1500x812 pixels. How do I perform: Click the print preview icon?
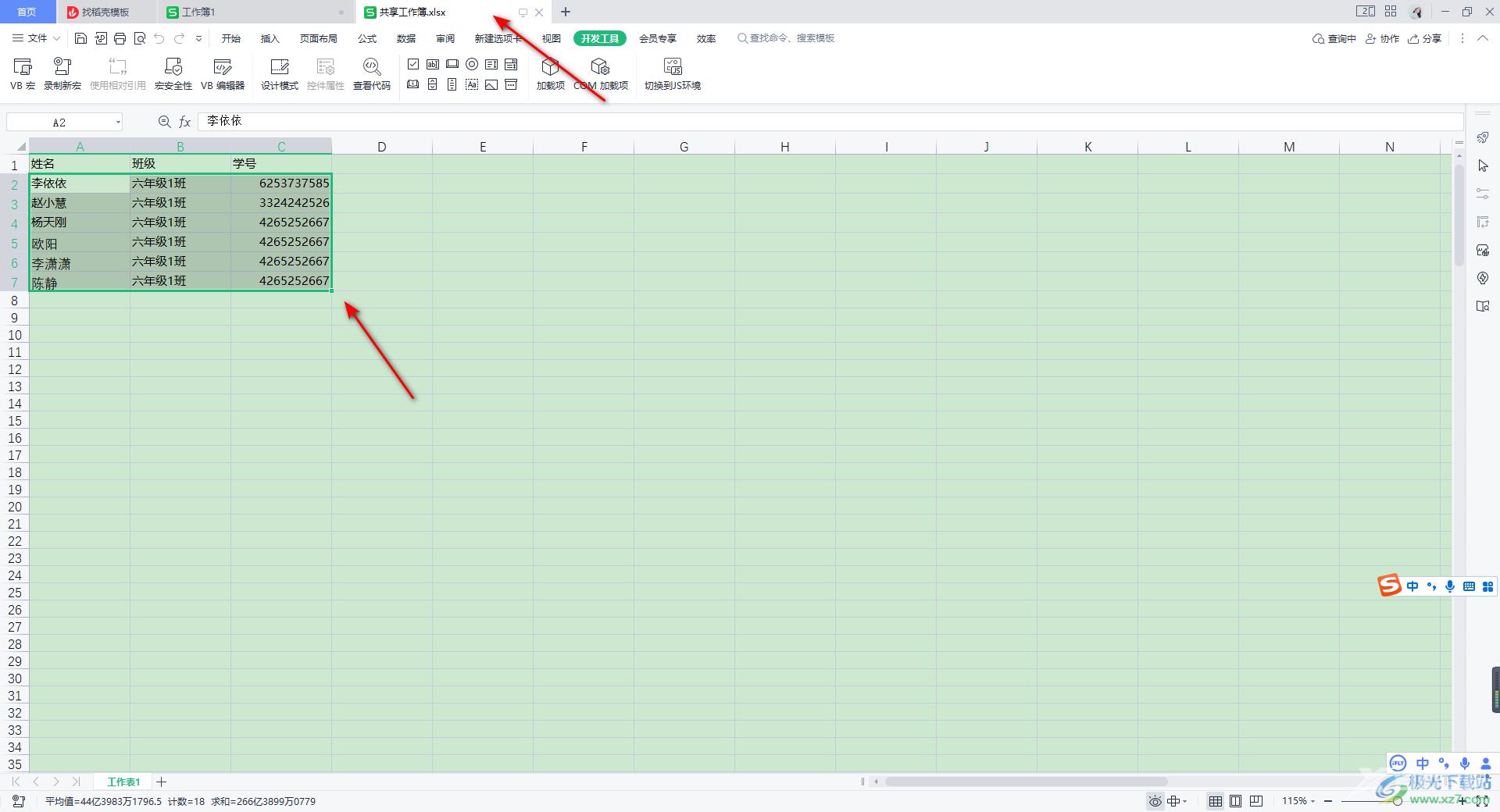tap(140, 38)
